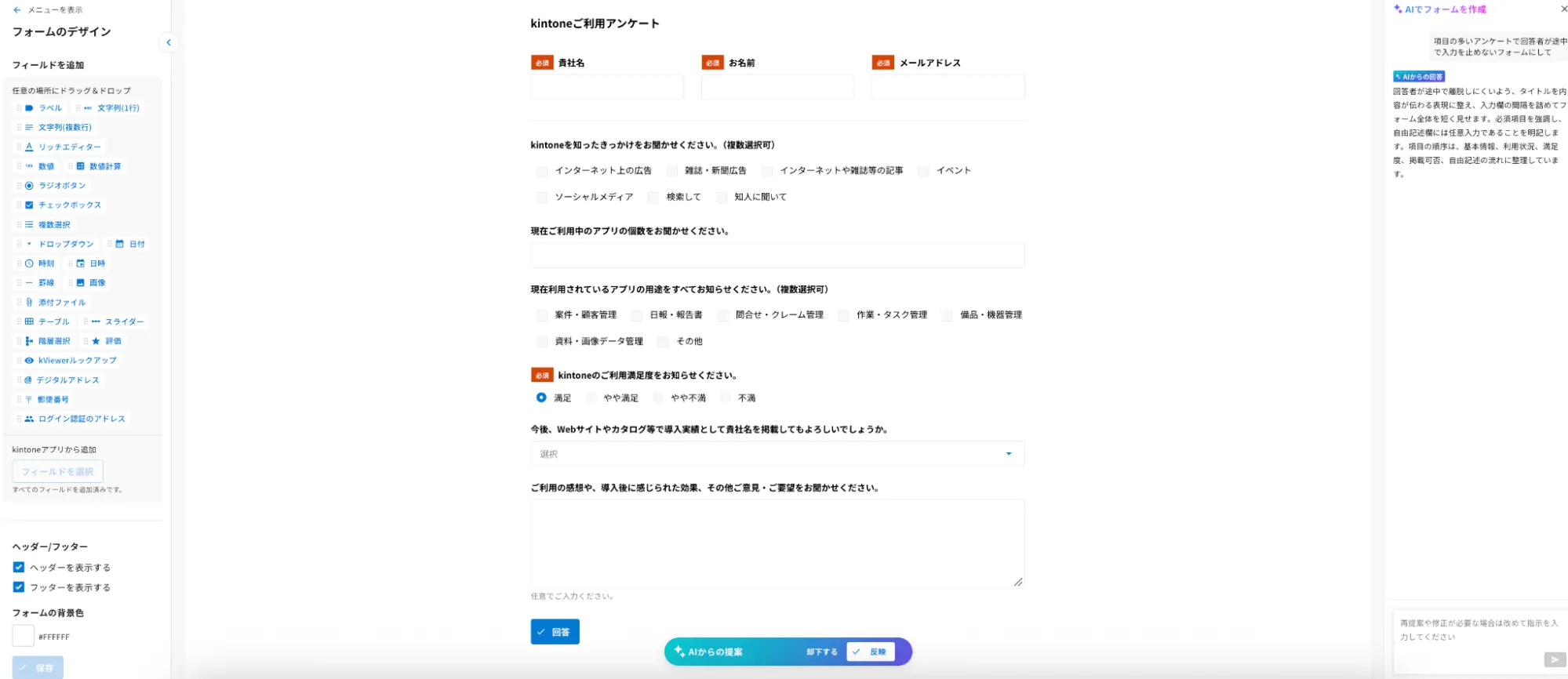Choose the ラジオボタン field item
This screenshot has height=679, width=1568.
pos(52,186)
